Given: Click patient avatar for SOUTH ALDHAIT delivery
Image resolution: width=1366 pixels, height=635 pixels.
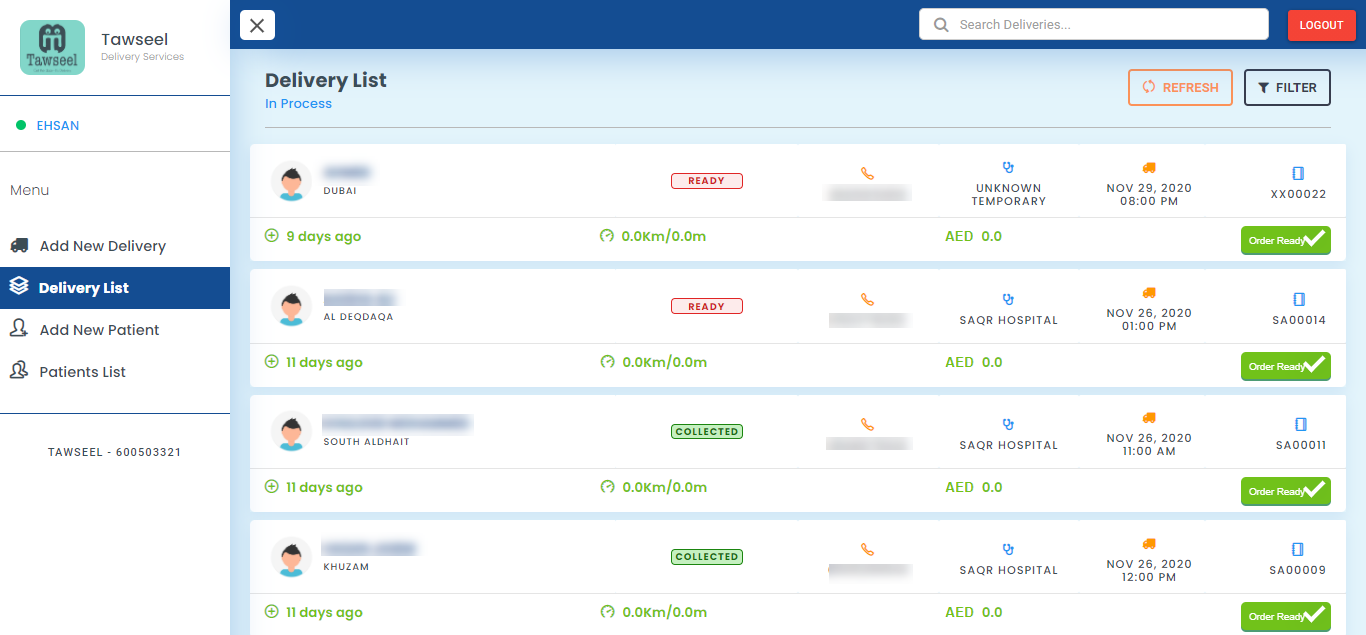Looking at the screenshot, I should pos(291,431).
